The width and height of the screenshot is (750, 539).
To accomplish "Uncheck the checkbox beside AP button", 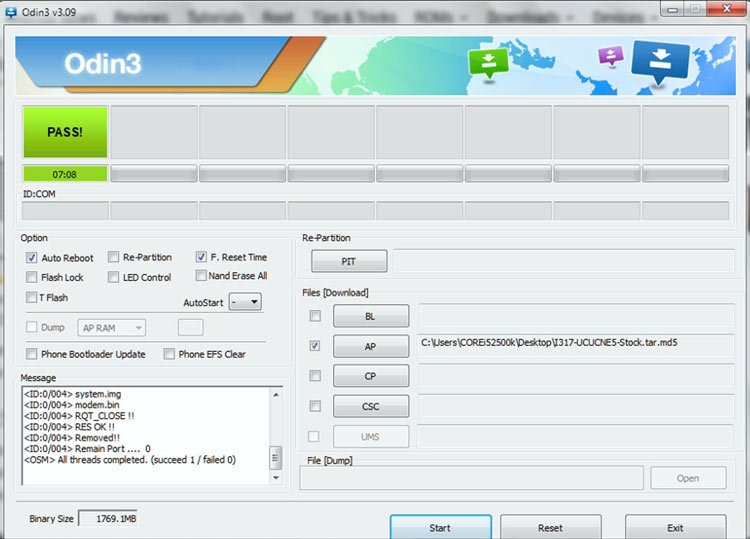I will 315,345.
